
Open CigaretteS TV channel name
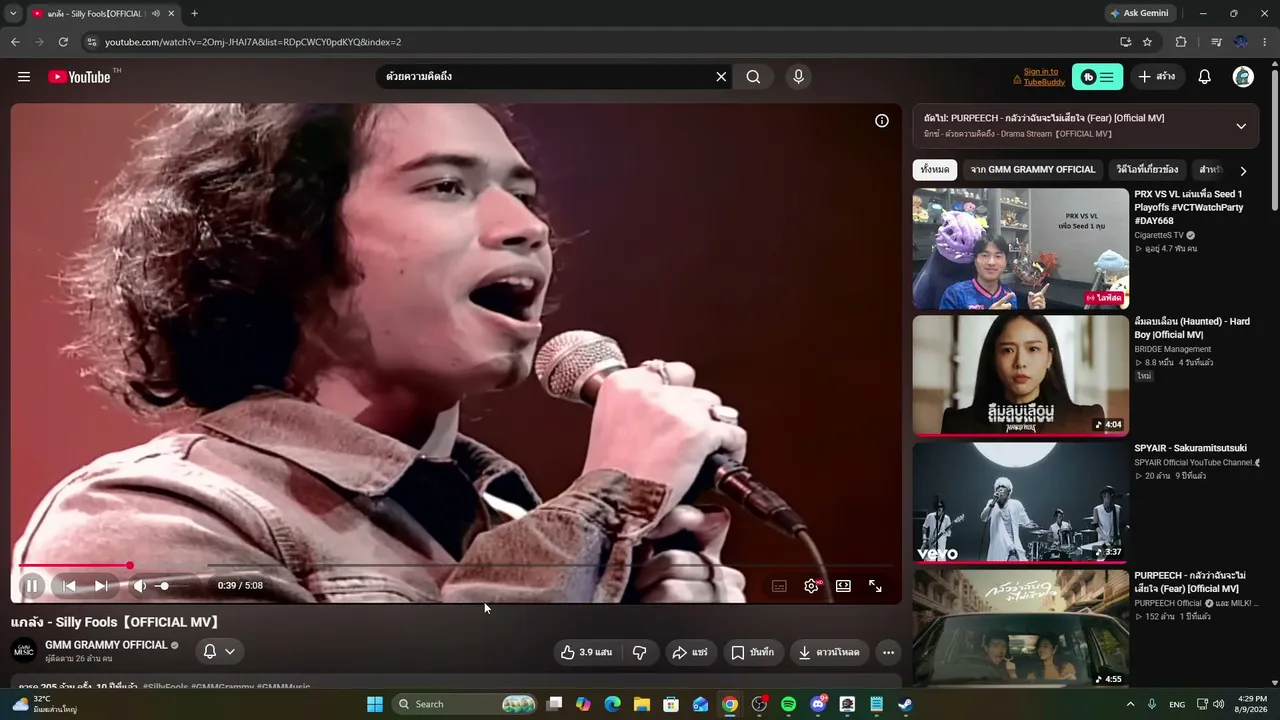click(1158, 235)
